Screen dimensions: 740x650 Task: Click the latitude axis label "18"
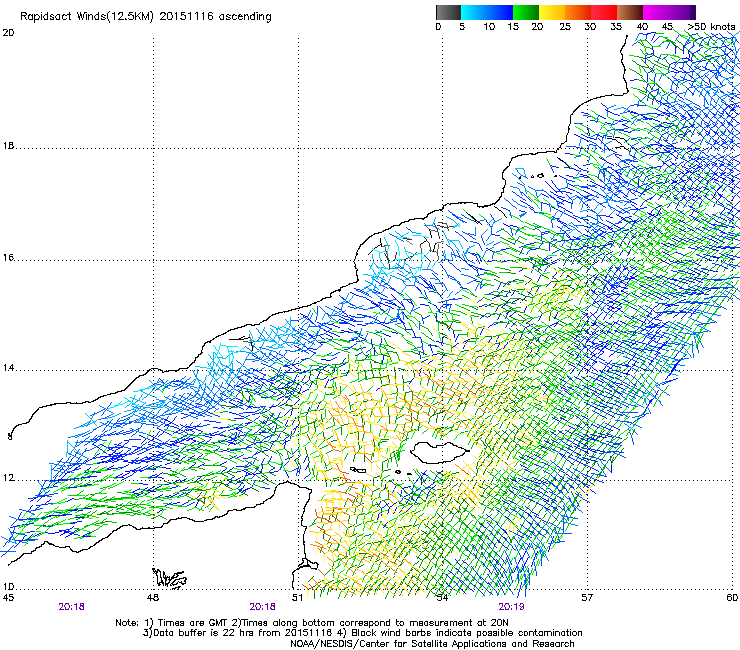pyautogui.click(x=8, y=146)
